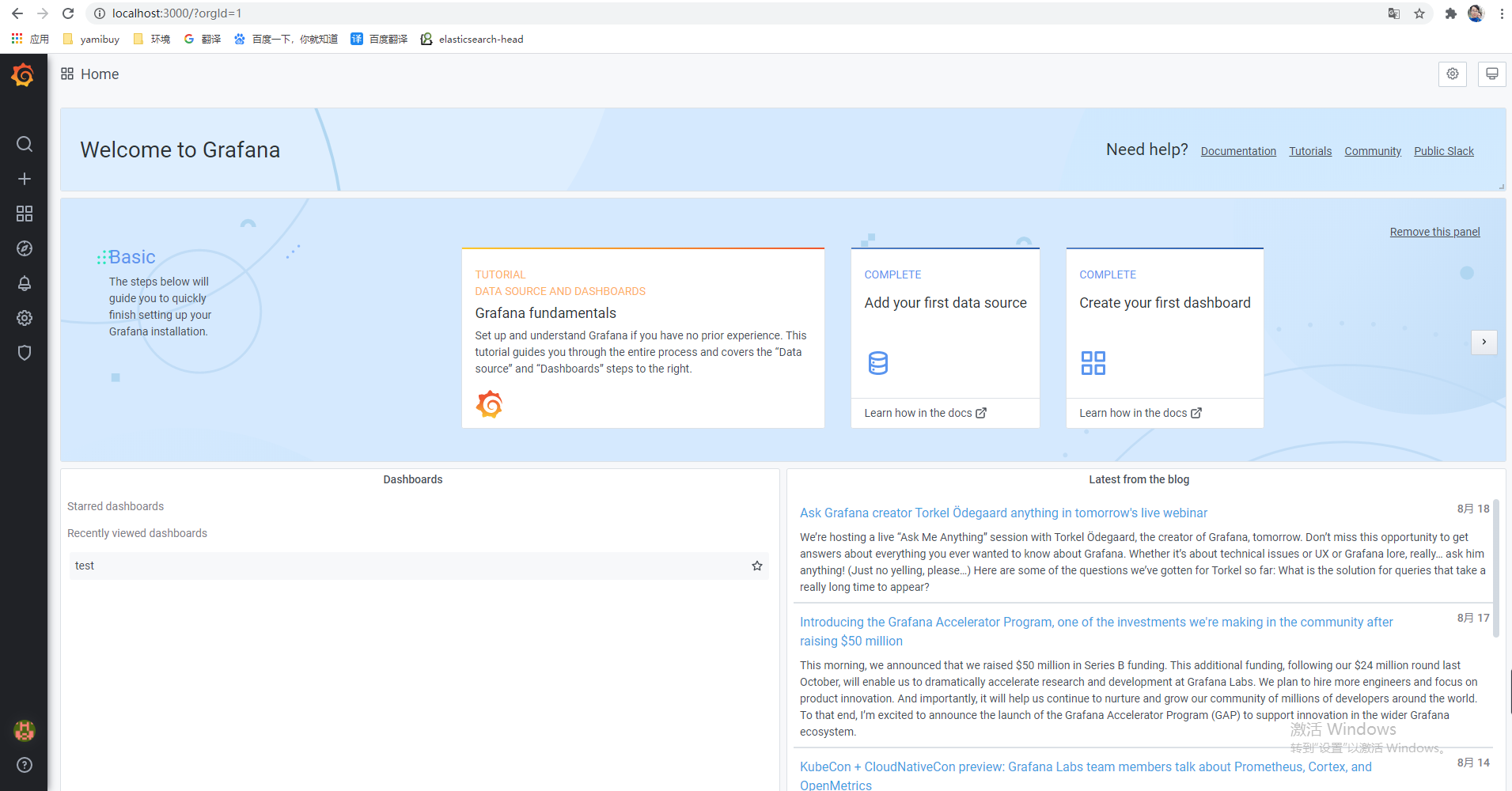Go back in browser
The height and width of the screenshot is (791, 1512).
click(x=17, y=13)
